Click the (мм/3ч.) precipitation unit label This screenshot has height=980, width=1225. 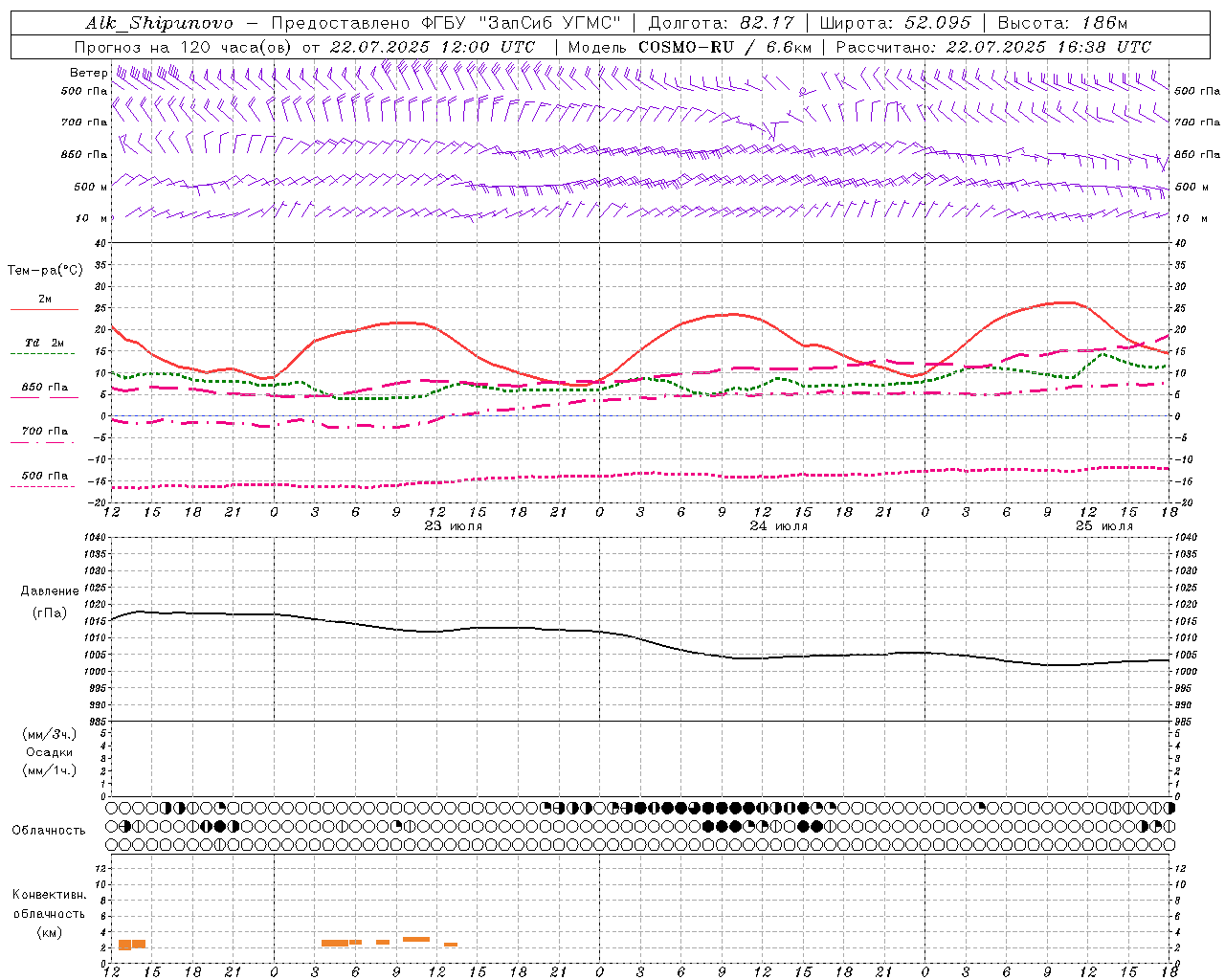point(50,734)
